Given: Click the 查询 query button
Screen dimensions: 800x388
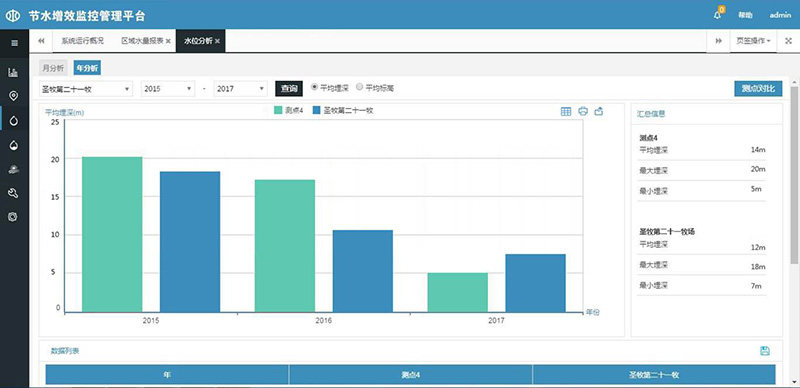Looking at the screenshot, I should click(x=289, y=89).
